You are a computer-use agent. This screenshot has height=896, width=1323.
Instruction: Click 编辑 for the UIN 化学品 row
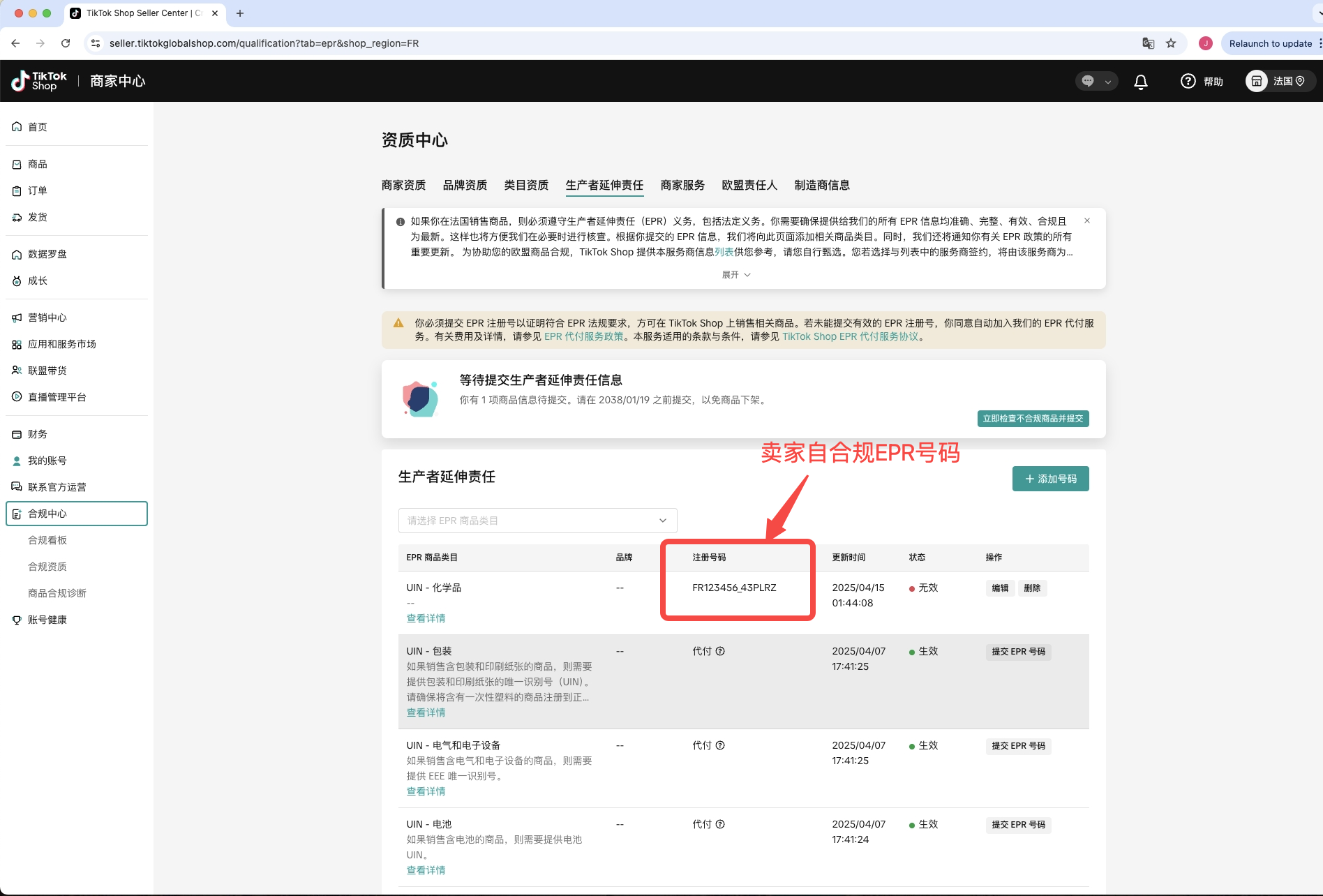[x=1000, y=588]
